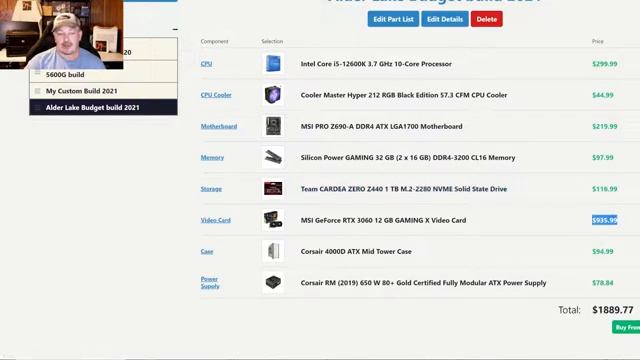Click the Corsair 4000D case thumbnail

click(x=273, y=251)
